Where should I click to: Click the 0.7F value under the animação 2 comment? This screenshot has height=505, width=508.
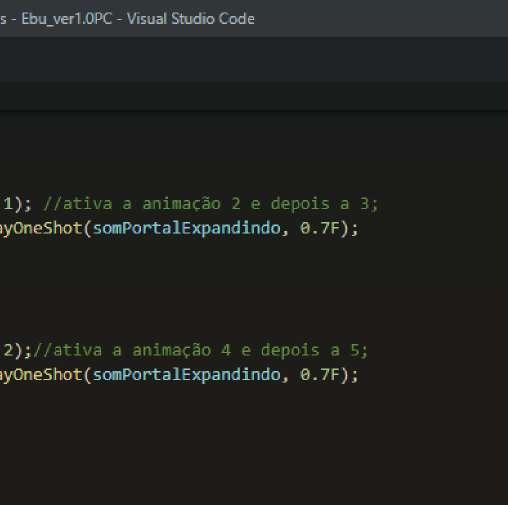tap(320, 228)
